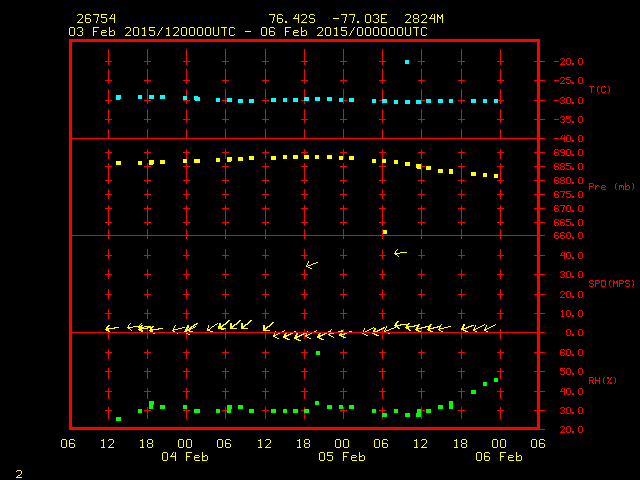Click the outlier green humidity point near 60

(318, 353)
